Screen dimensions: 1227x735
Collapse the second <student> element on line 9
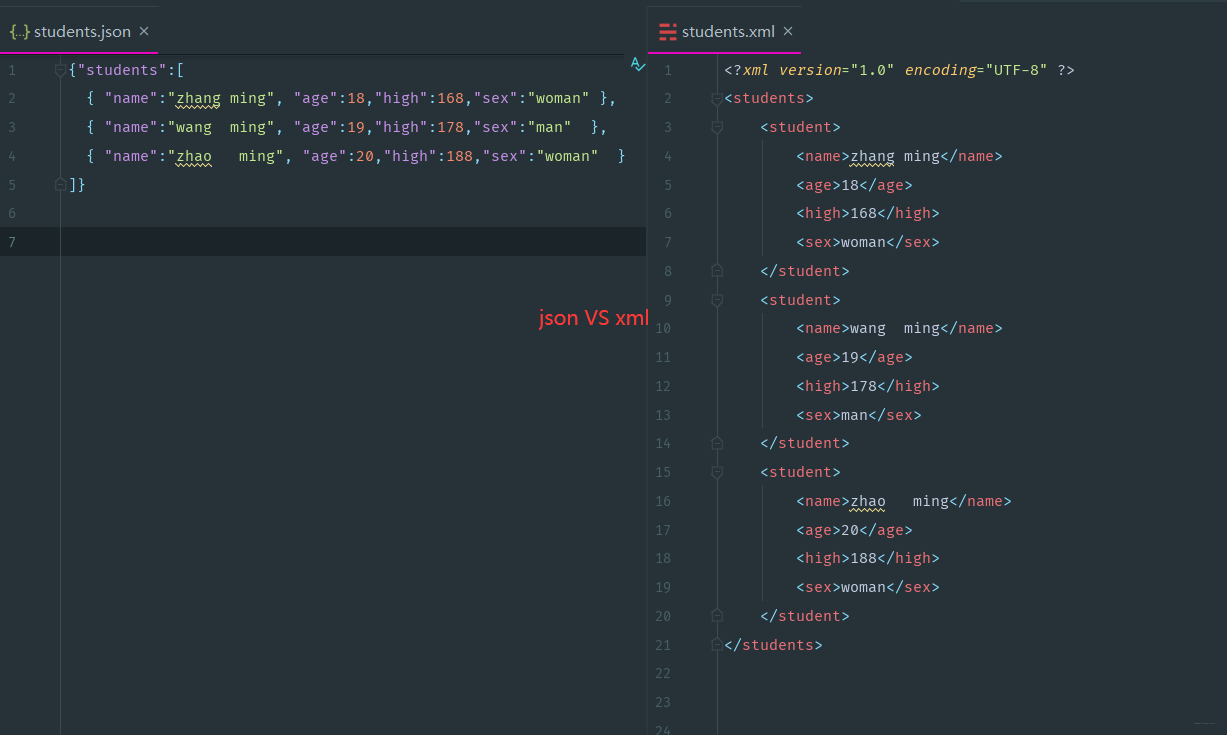coord(717,300)
